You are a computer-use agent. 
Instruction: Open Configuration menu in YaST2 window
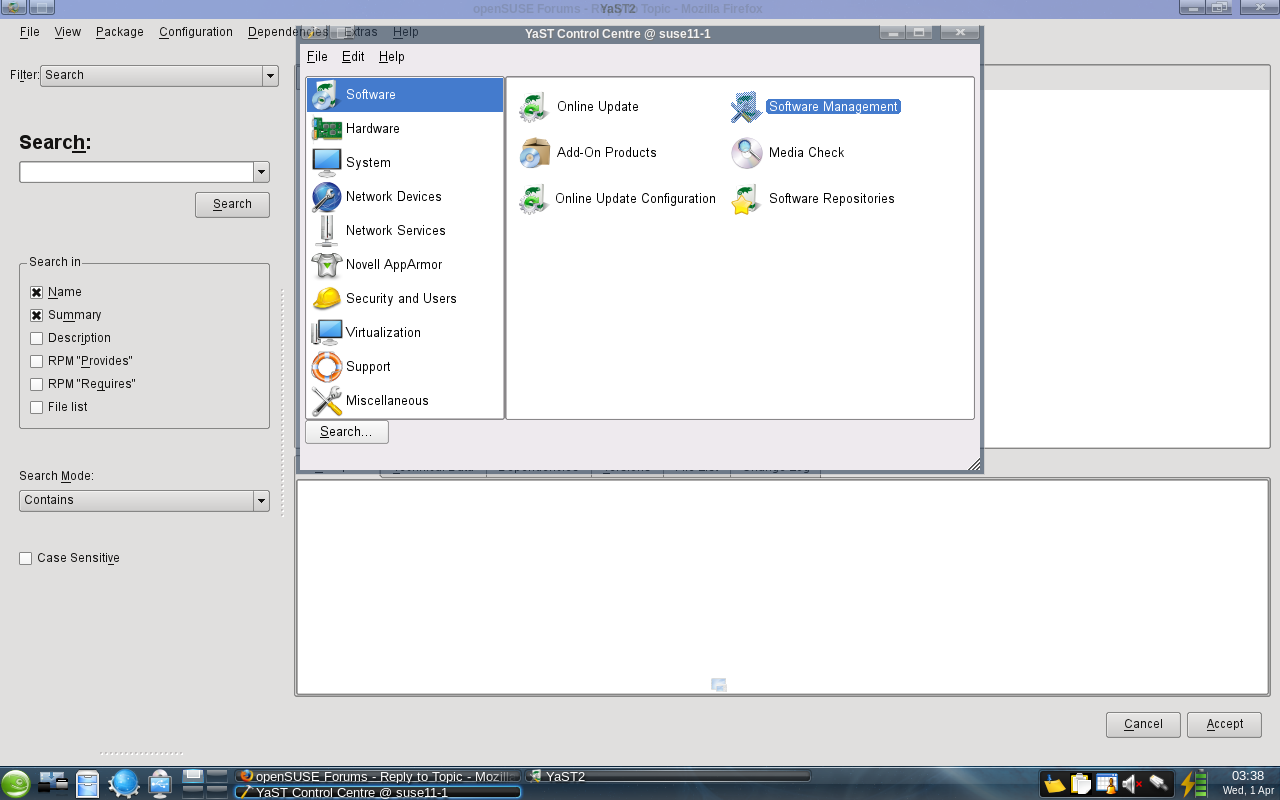pos(196,32)
